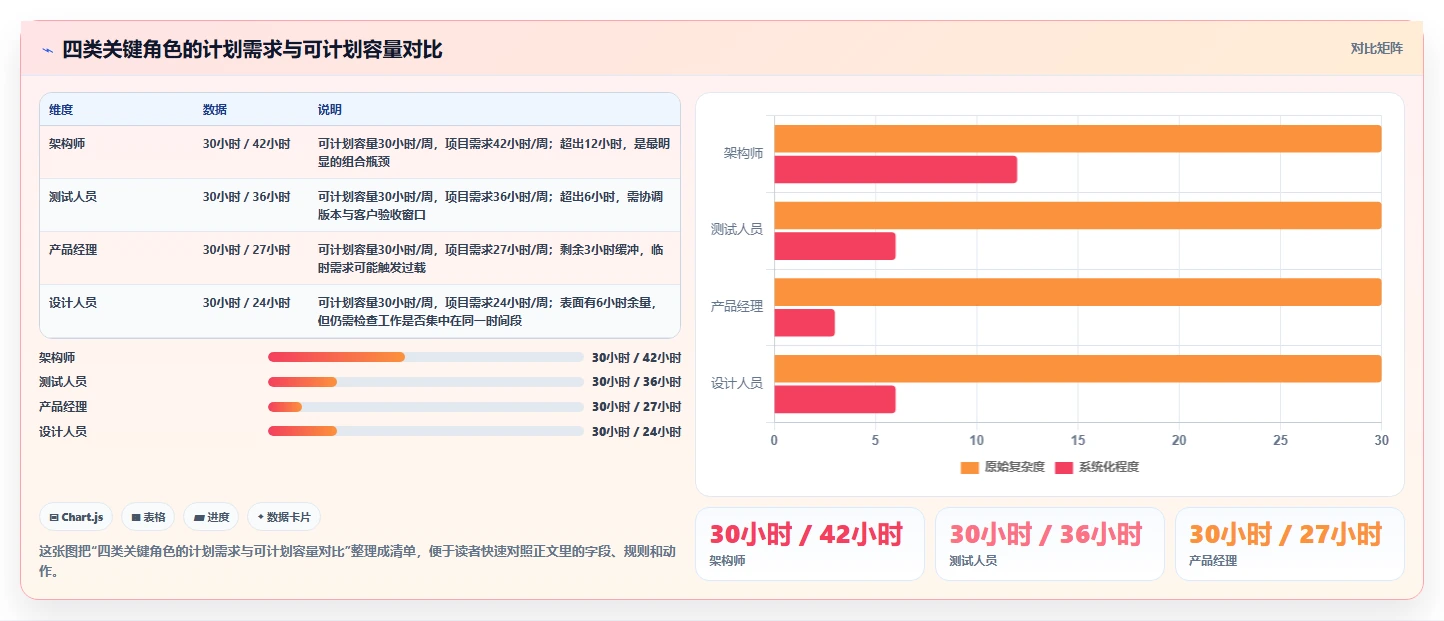Click the red bar for 架构师 in chart
This screenshot has width=1444, height=621.
pyautogui.click(x=895, y=170)
